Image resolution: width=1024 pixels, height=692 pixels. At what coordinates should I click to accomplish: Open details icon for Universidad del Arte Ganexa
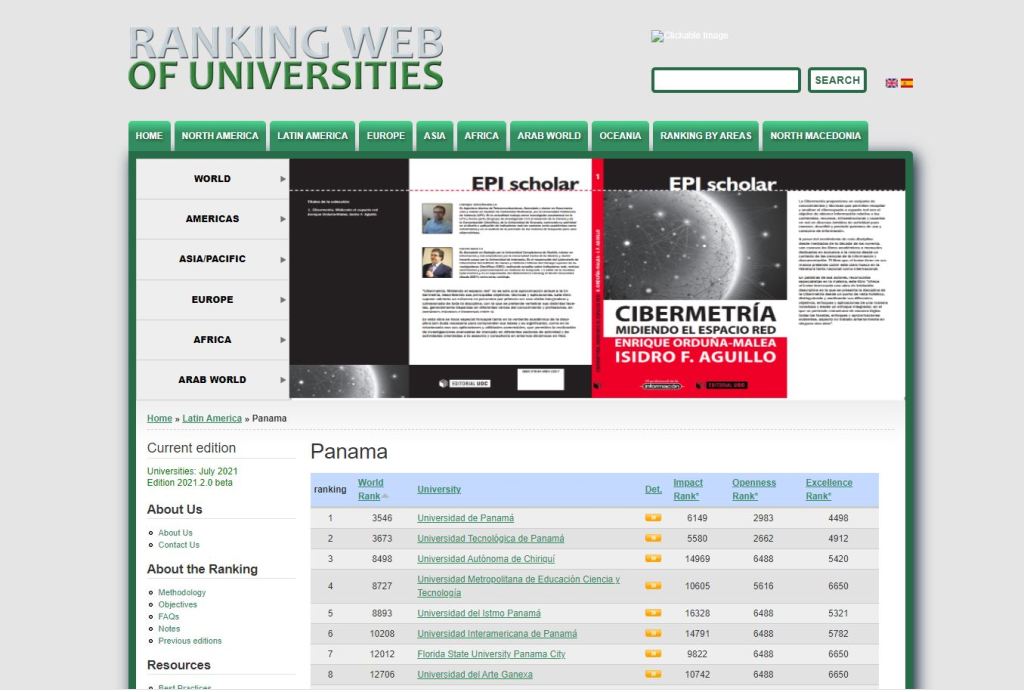coord(653,675)
